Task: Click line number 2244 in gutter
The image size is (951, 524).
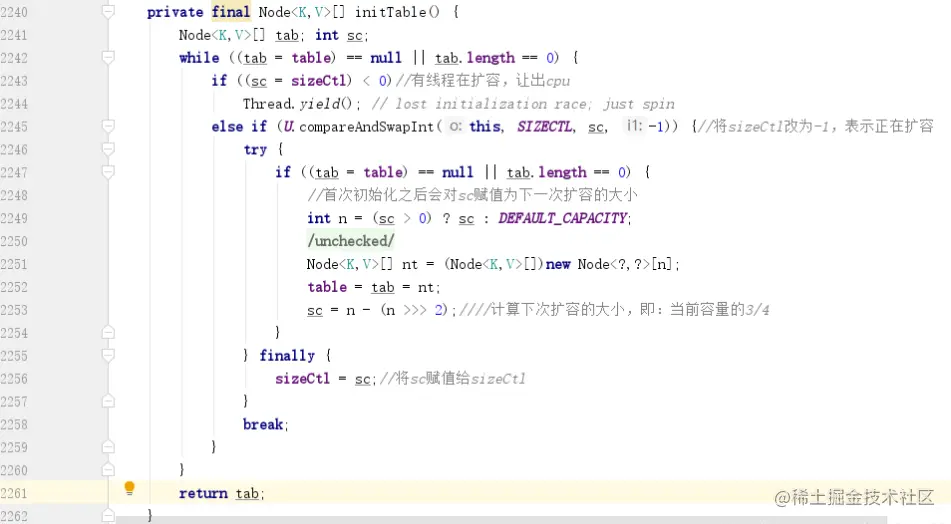Action: coord(14,104)
